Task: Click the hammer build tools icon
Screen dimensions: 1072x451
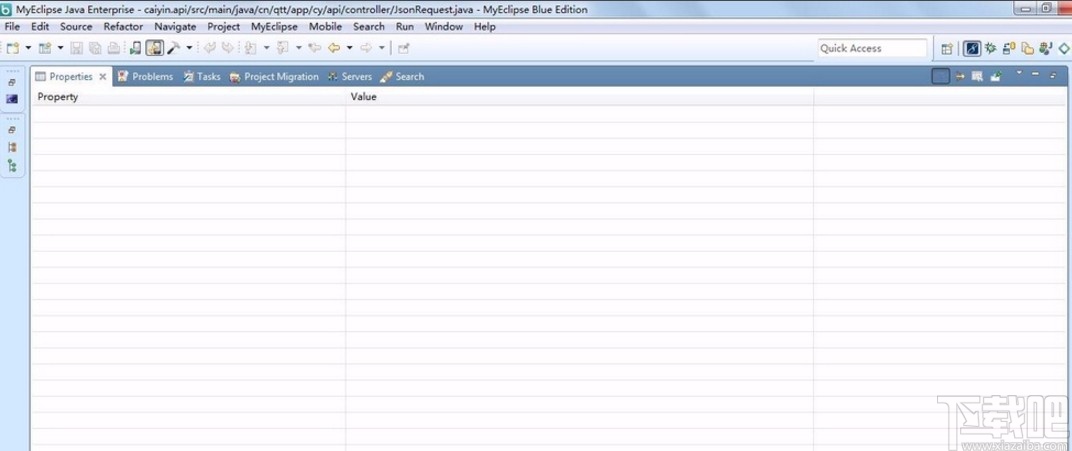Action: click(174, 48)
